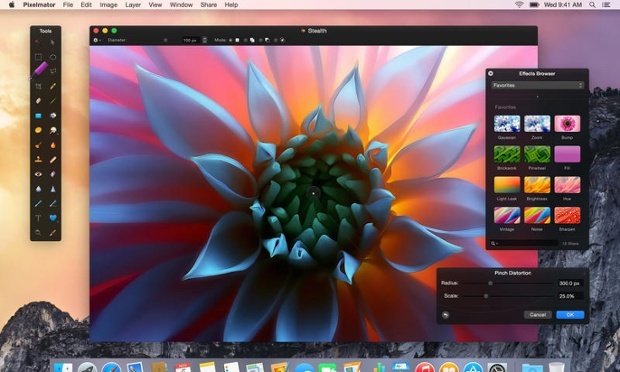The image size is (620, 372).
Task: Click OK in Pinch Distortion dialog
Action: pyautogui.click(x=570, y=315)
